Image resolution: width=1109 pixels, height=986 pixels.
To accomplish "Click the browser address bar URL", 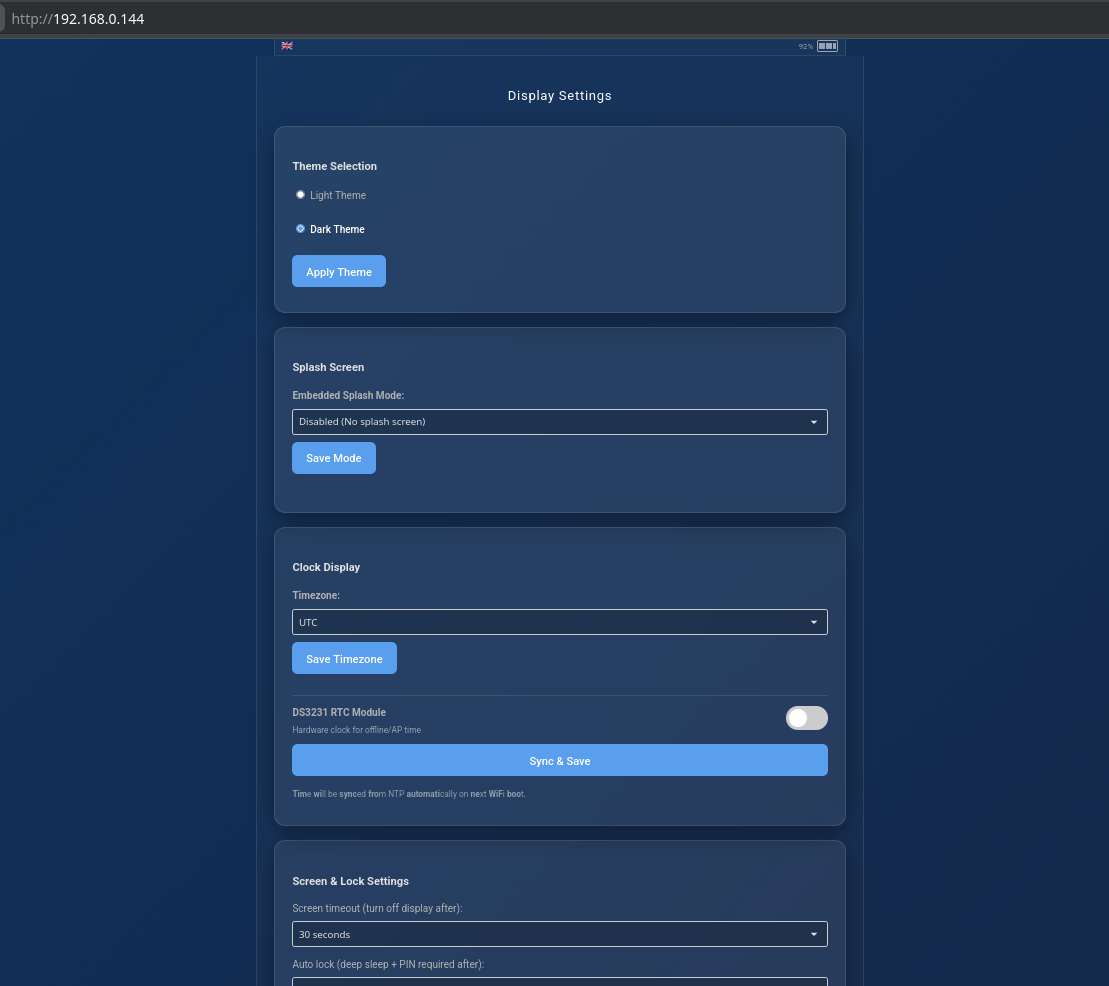I will [x=78, y=19].
